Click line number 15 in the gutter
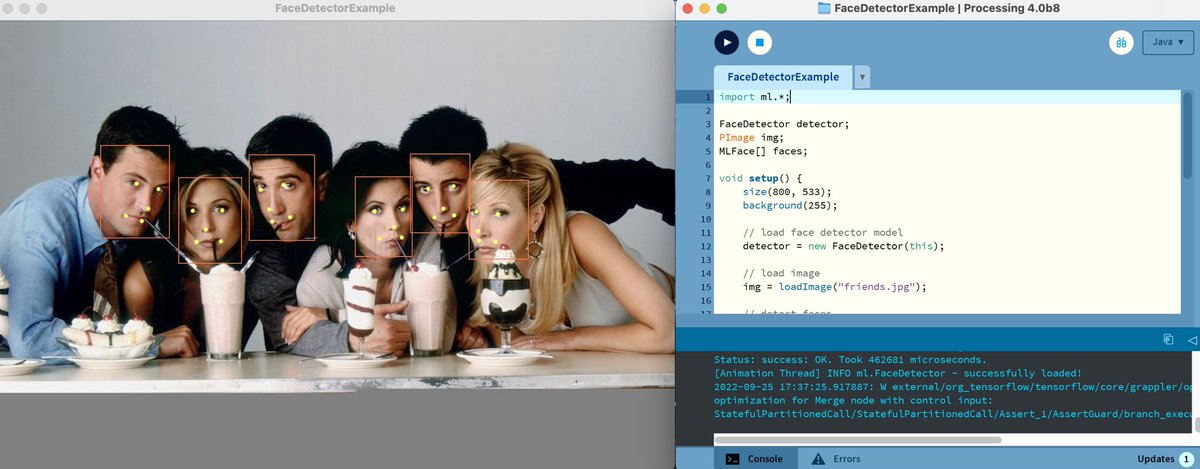 (705, 287)
